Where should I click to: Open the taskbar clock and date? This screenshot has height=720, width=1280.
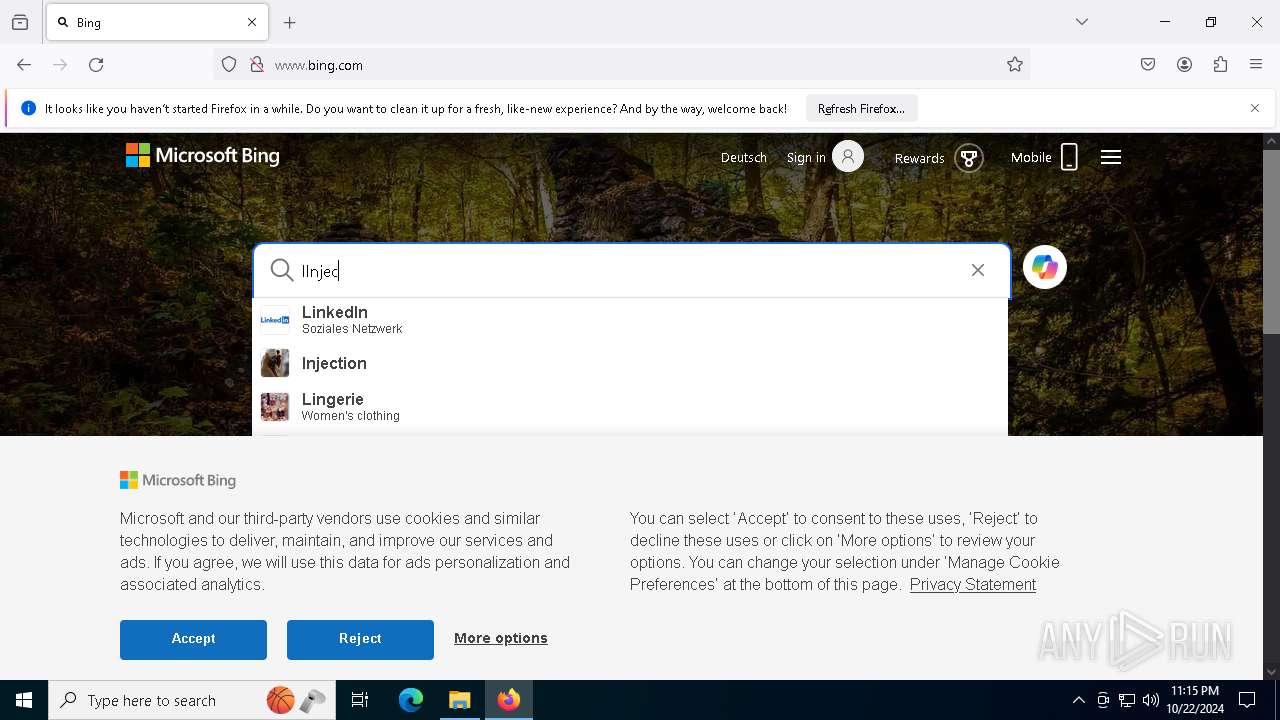(x=1195, y=700)
